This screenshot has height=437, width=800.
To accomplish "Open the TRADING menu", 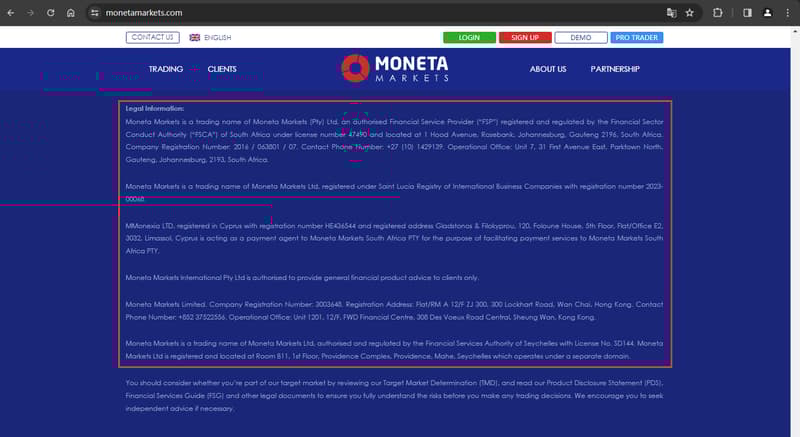I will (166, 69).
